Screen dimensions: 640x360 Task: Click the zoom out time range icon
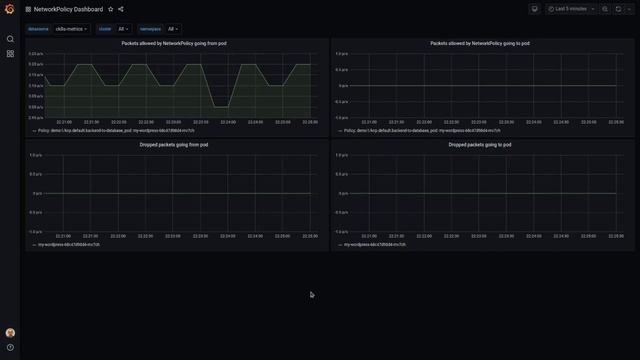605,9
